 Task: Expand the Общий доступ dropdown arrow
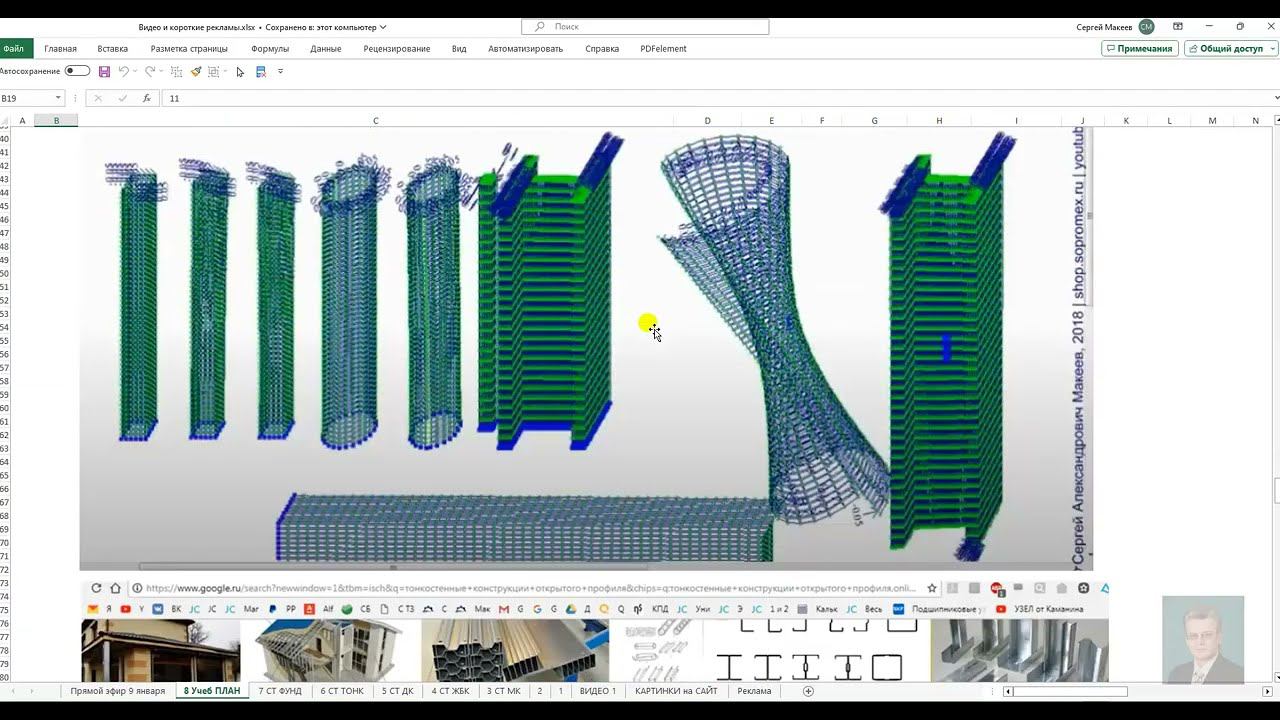point(1272,48)
